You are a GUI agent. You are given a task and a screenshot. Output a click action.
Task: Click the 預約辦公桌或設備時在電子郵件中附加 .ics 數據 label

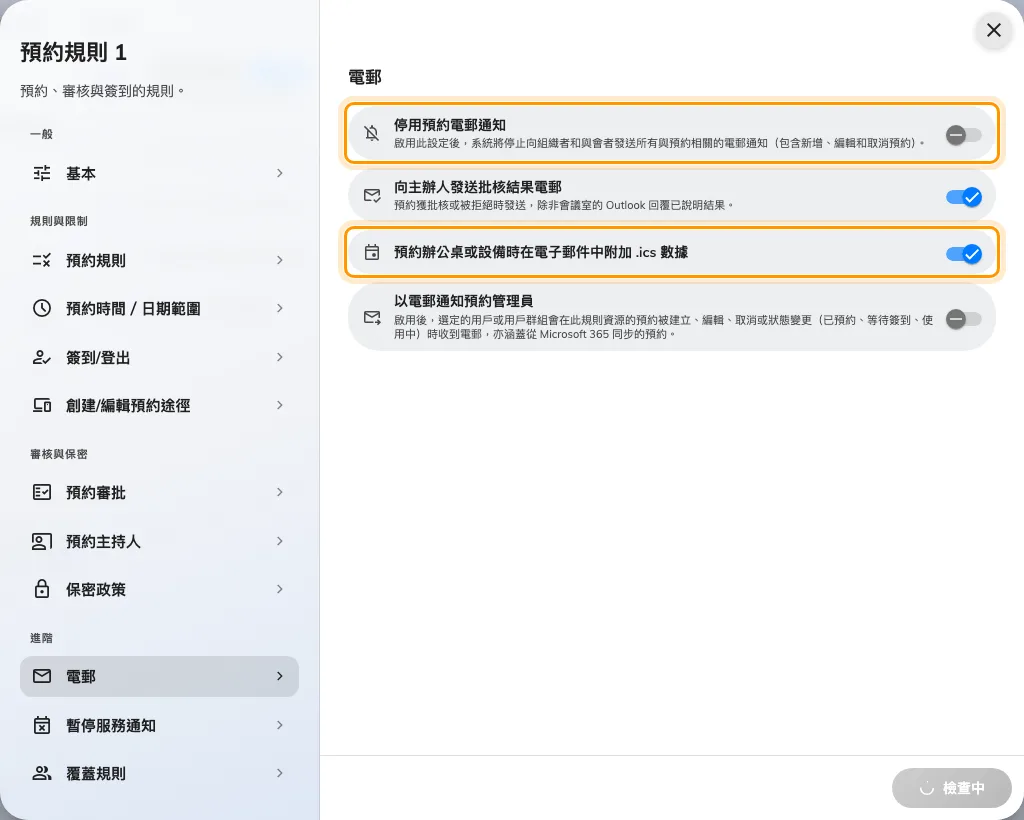click(541, 252)
